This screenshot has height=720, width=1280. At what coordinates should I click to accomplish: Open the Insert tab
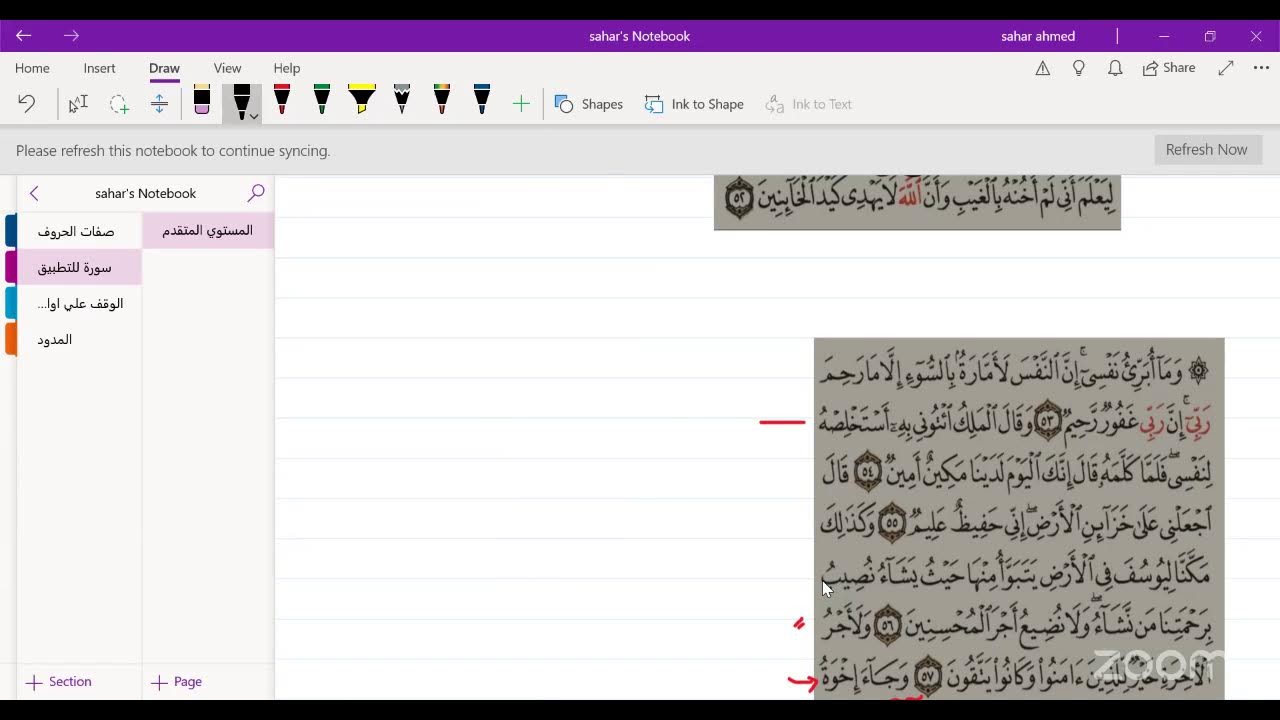pos(100,68)
